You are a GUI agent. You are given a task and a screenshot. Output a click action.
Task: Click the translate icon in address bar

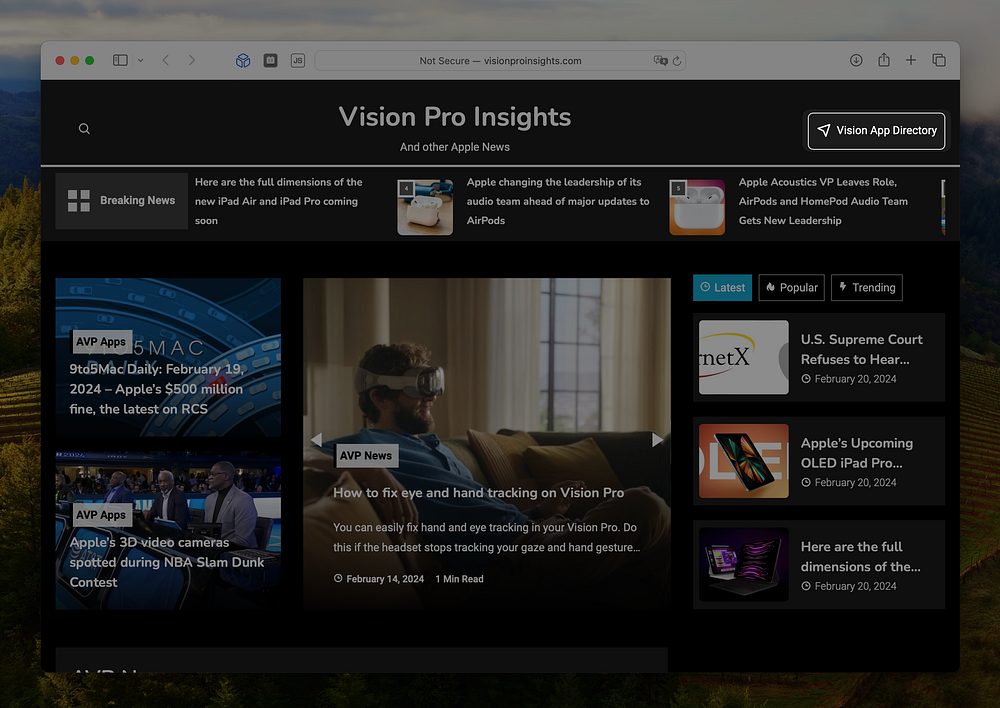660,61
